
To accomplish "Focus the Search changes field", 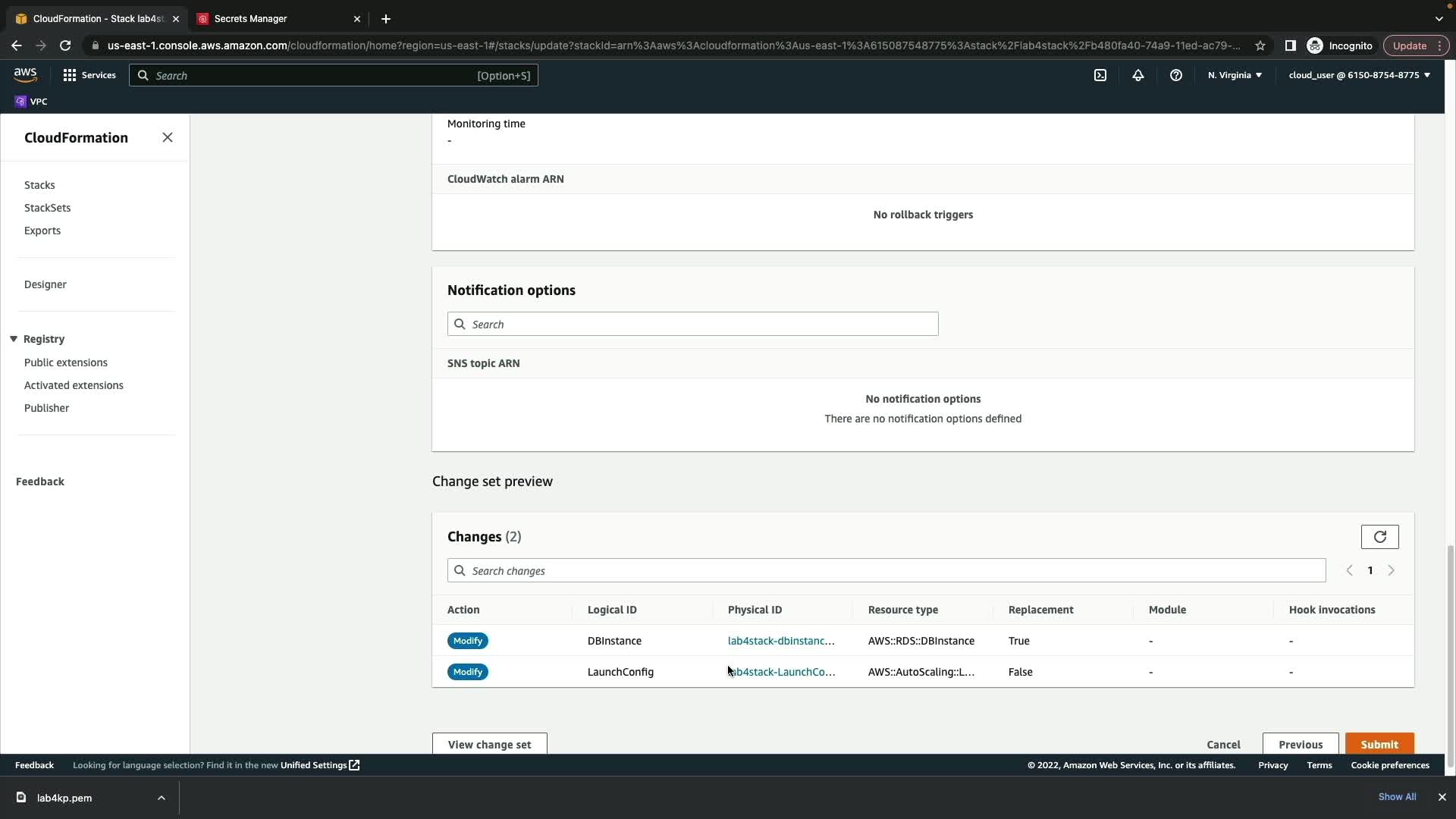I will (886, 571).
